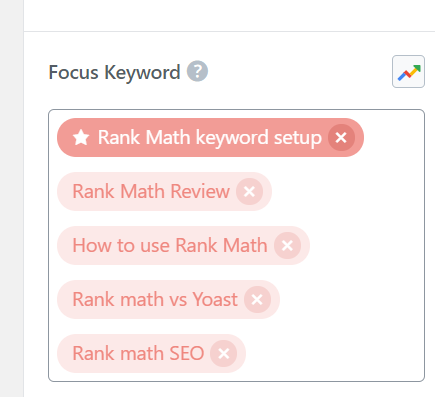The width and height of the screenshot is (435, 397).
Task: Click the 'Focus Keyword' heading label
Action: 114,72
